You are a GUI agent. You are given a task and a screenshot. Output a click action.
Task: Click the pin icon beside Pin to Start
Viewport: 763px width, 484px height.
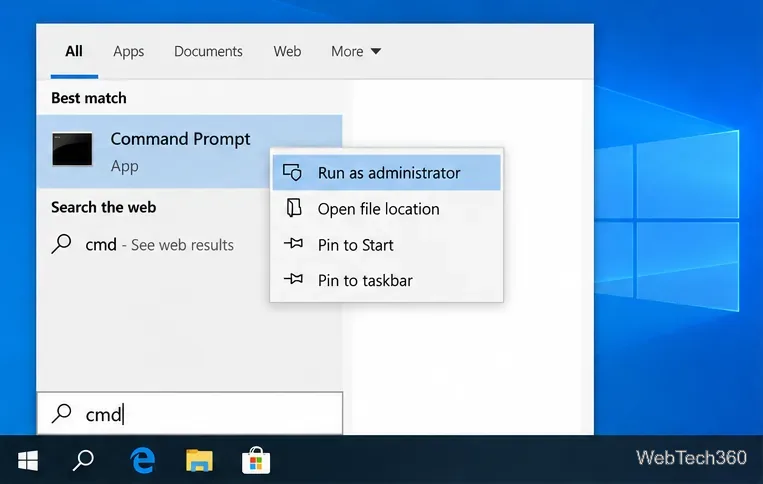coord(293,243)
